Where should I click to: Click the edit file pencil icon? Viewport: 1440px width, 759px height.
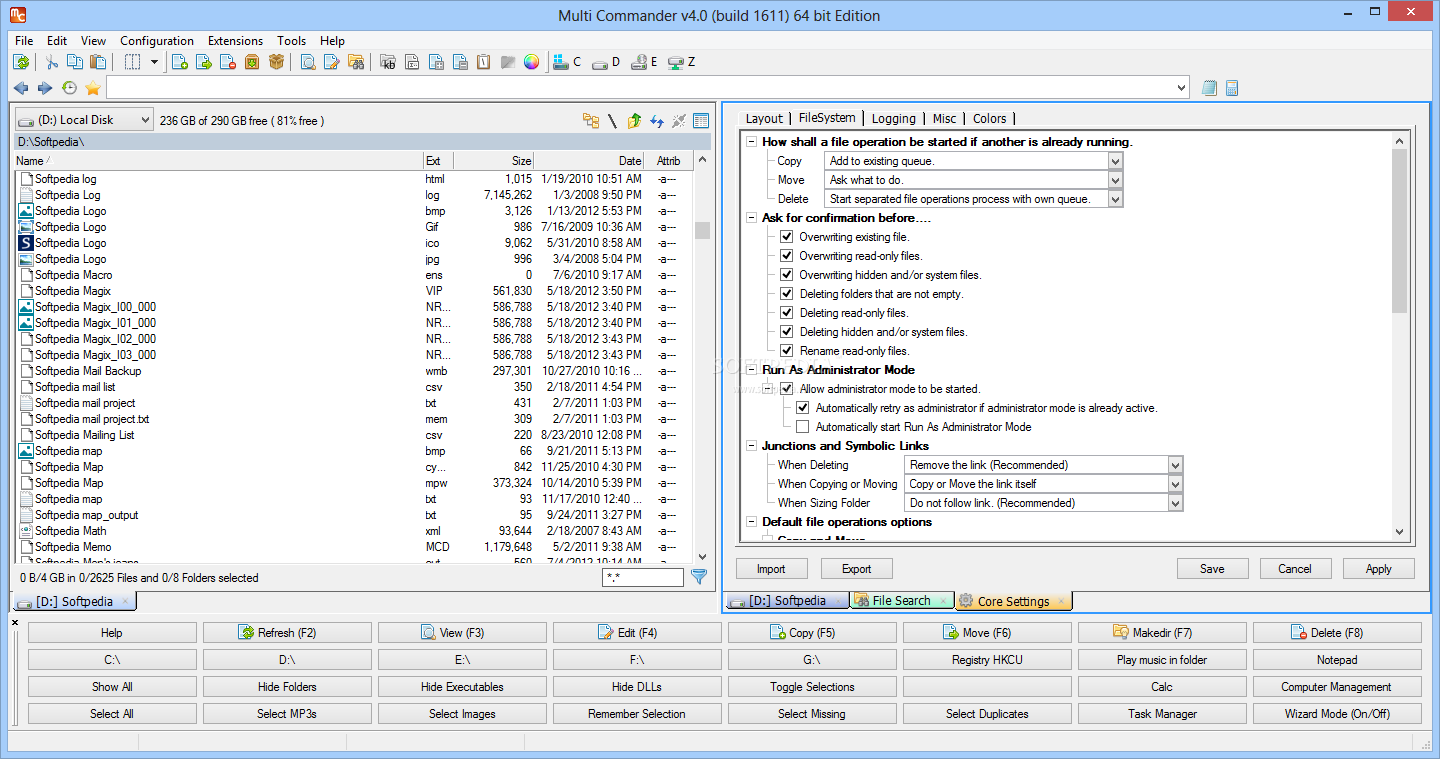pos(332,62)
